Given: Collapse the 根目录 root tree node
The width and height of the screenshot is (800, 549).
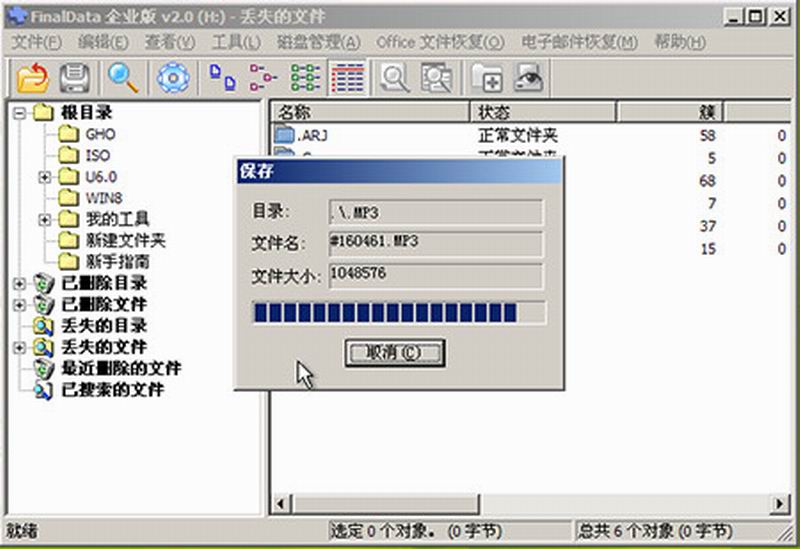Looking at the screenshot, I should coord(19,112).
